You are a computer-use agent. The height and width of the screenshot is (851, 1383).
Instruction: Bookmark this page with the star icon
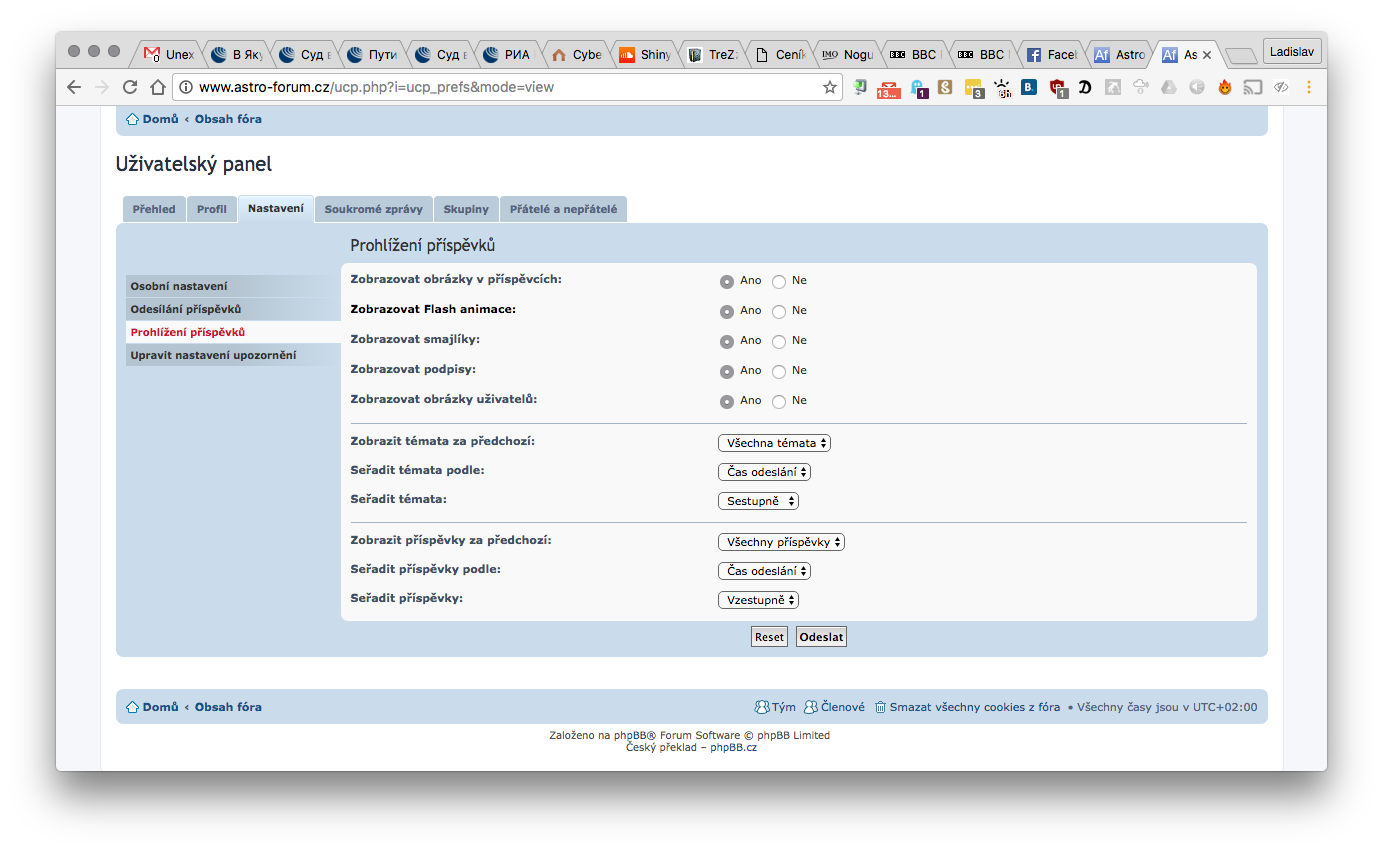tap(829, 87)
